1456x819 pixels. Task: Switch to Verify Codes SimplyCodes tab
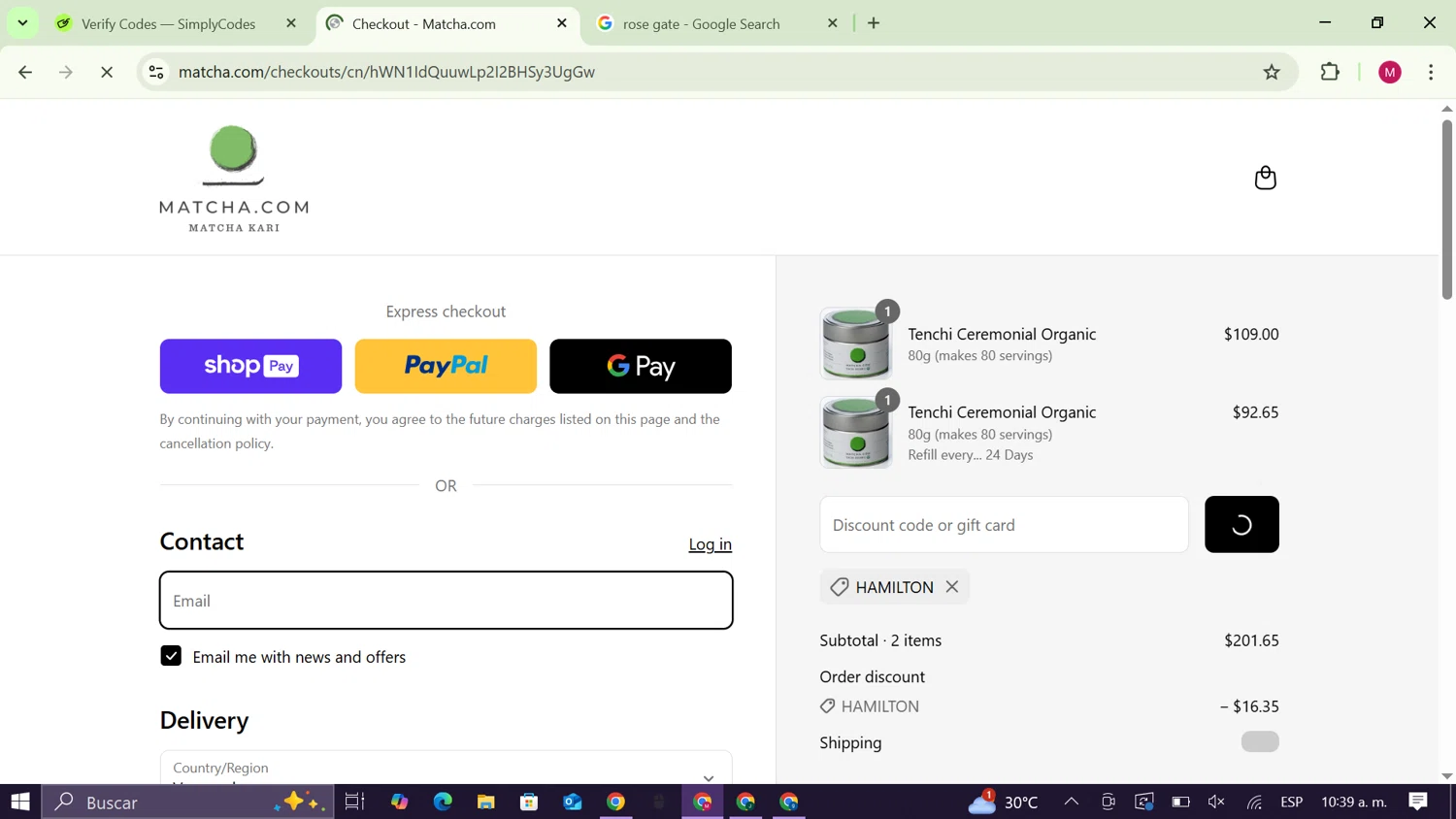pyautogui.click(x=168, y=23)
